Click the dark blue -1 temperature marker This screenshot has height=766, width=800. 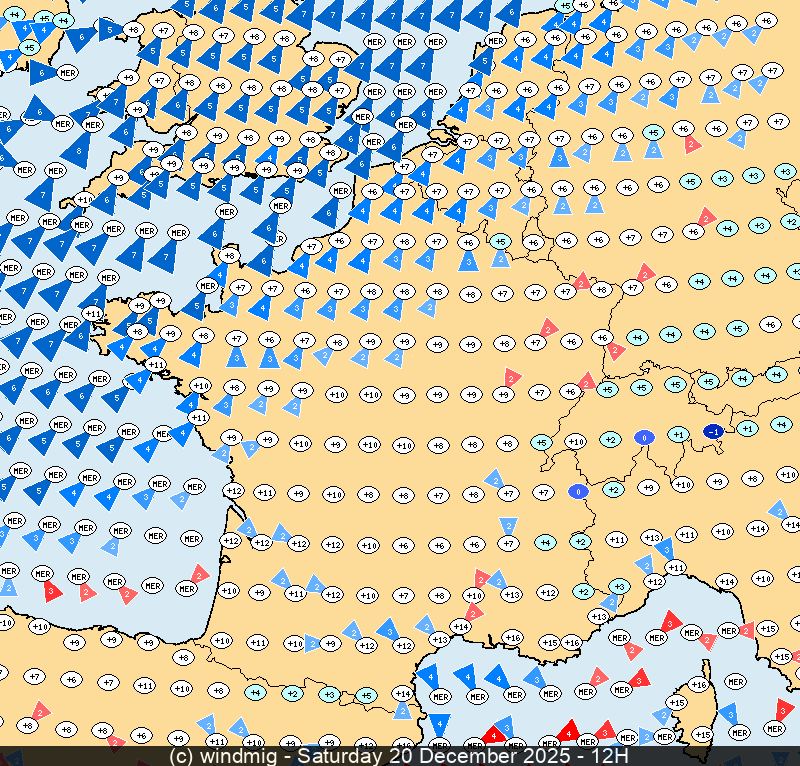713,431
